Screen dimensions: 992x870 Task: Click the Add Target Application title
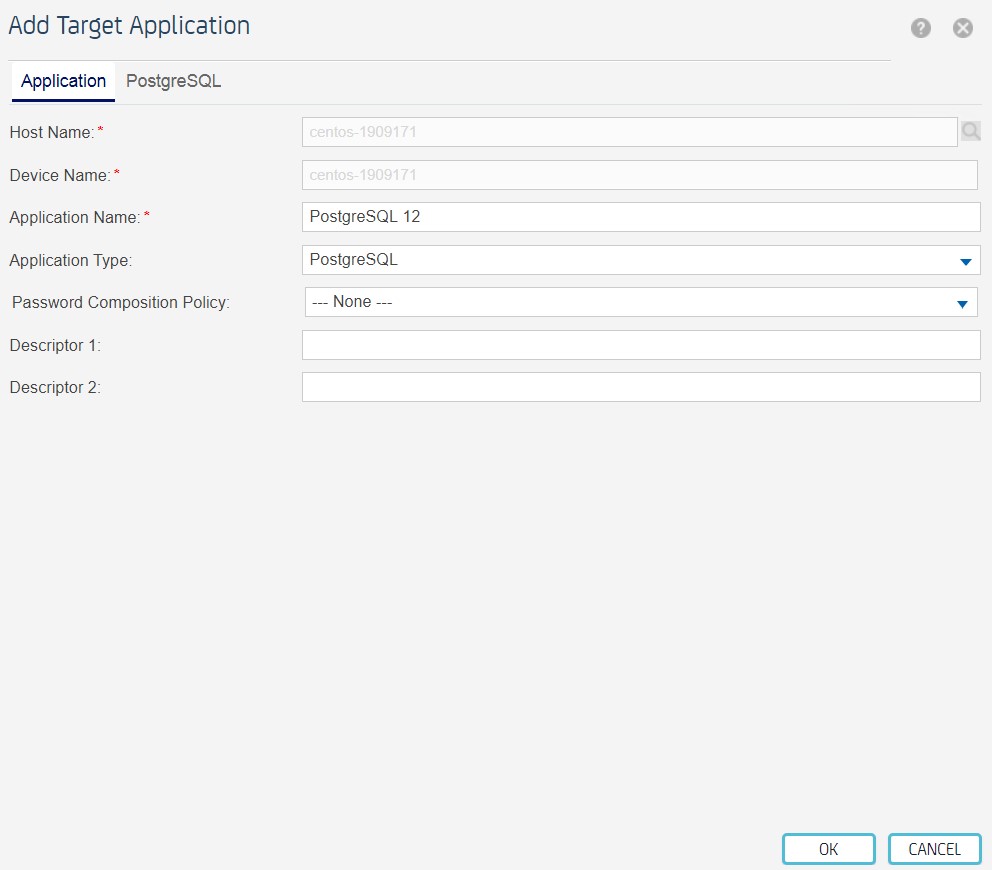pos(129,26)
